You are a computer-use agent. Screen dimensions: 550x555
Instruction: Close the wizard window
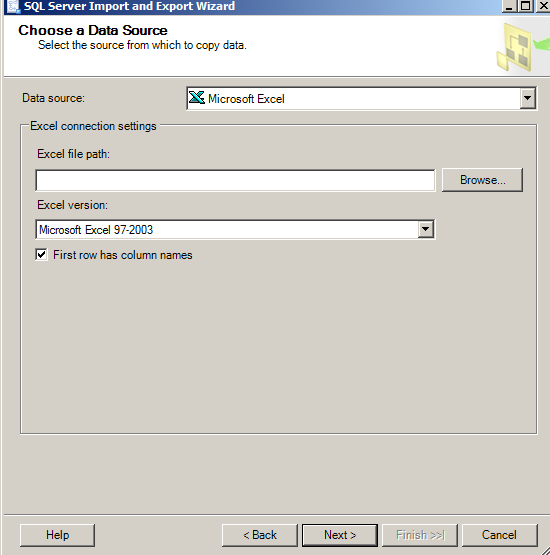(543, 6)
